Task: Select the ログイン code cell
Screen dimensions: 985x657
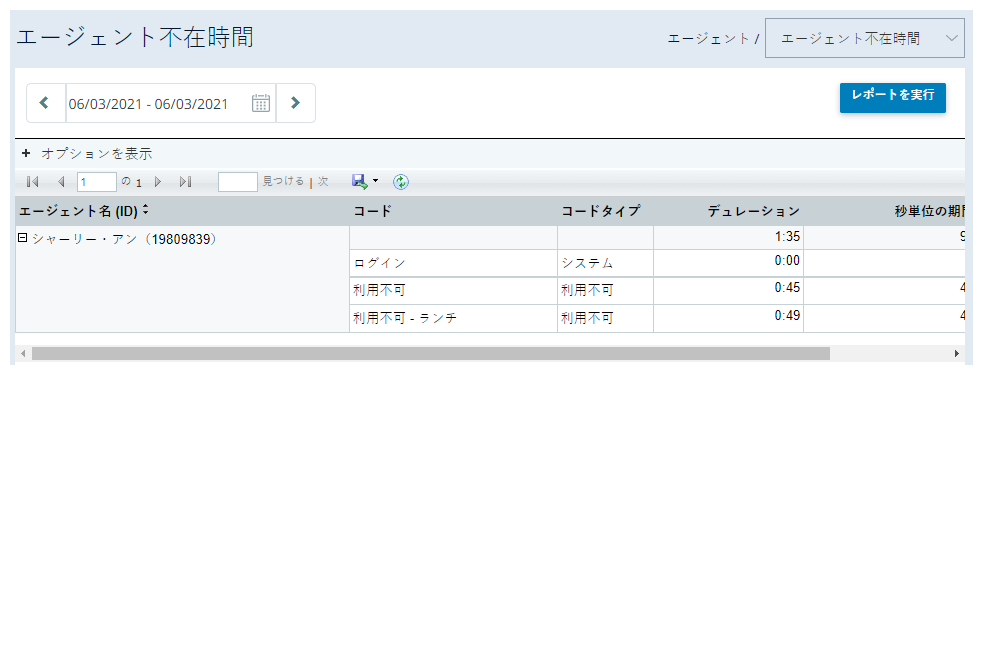Action: pos(453,263)
